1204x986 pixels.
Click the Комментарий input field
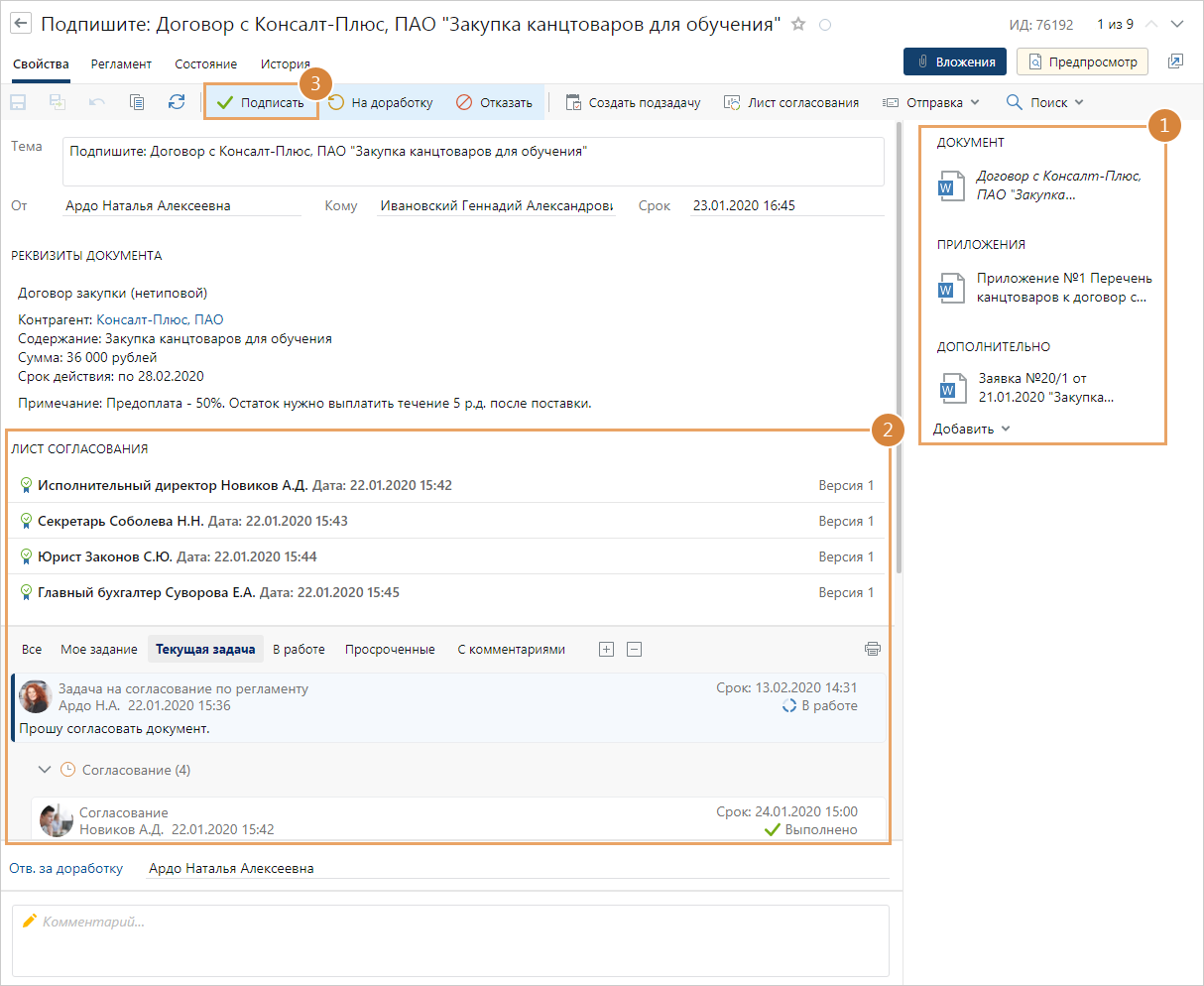[x=451, y=940]
